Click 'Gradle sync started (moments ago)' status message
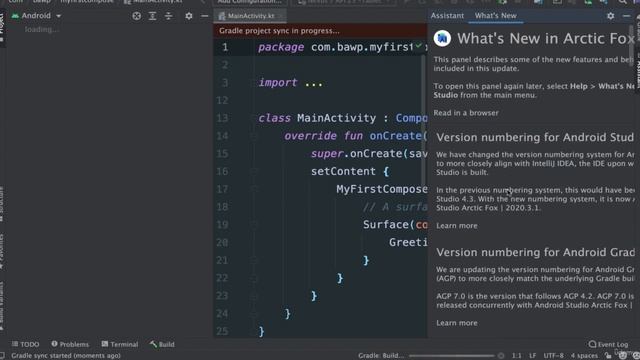 [x=66, y=356]
